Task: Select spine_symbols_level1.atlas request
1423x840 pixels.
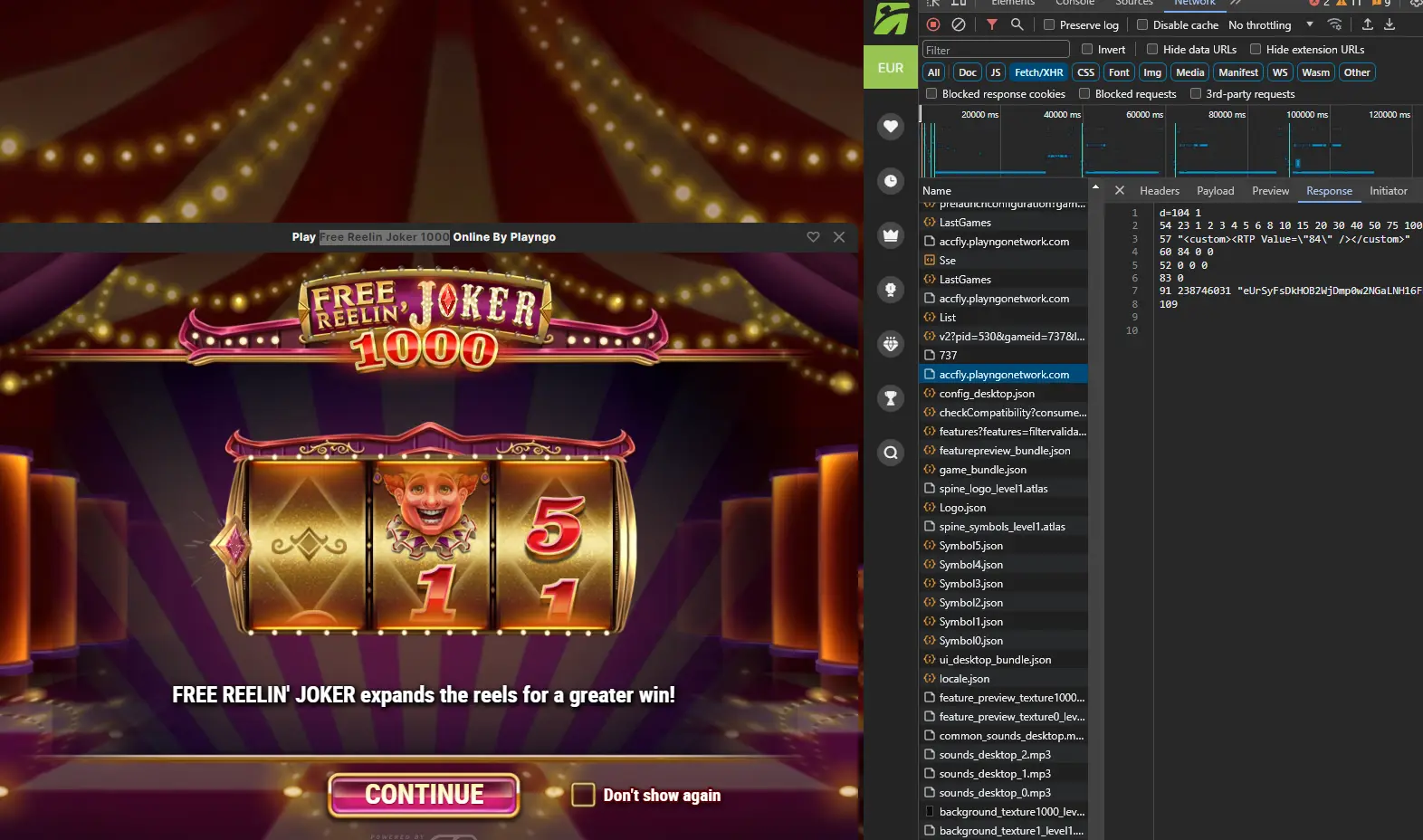Action: pos(1003,527)
